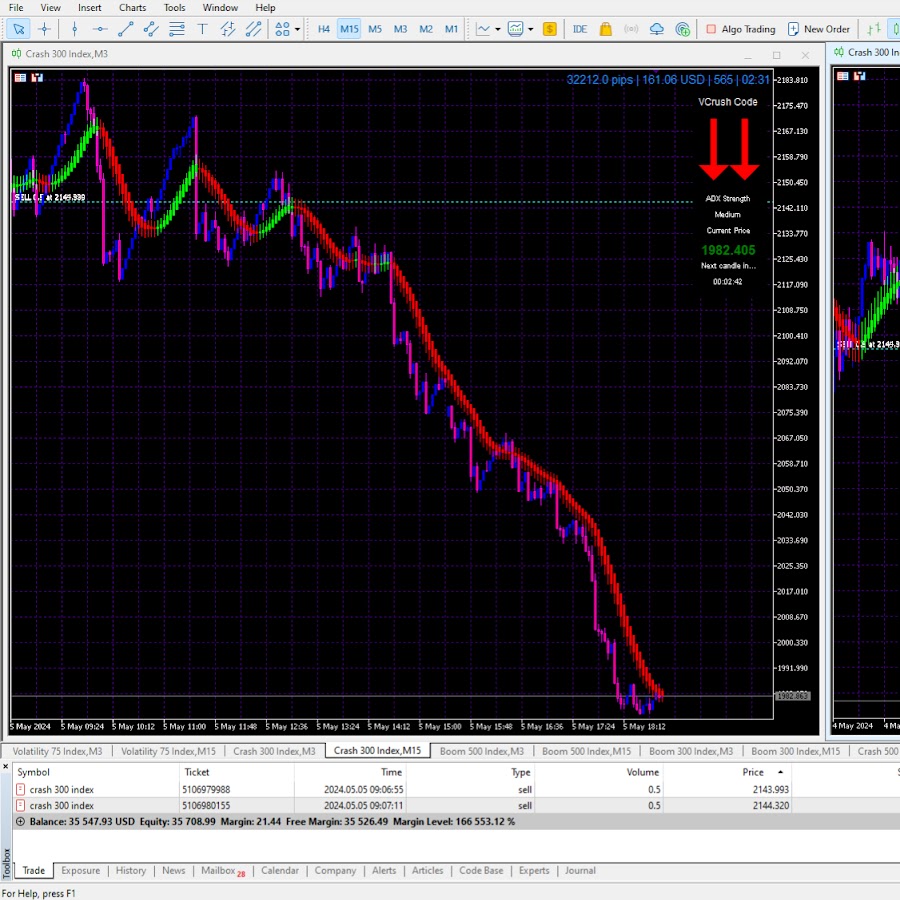Switch chart timeframe to M5
900x900 pixels.
[375, 29]
